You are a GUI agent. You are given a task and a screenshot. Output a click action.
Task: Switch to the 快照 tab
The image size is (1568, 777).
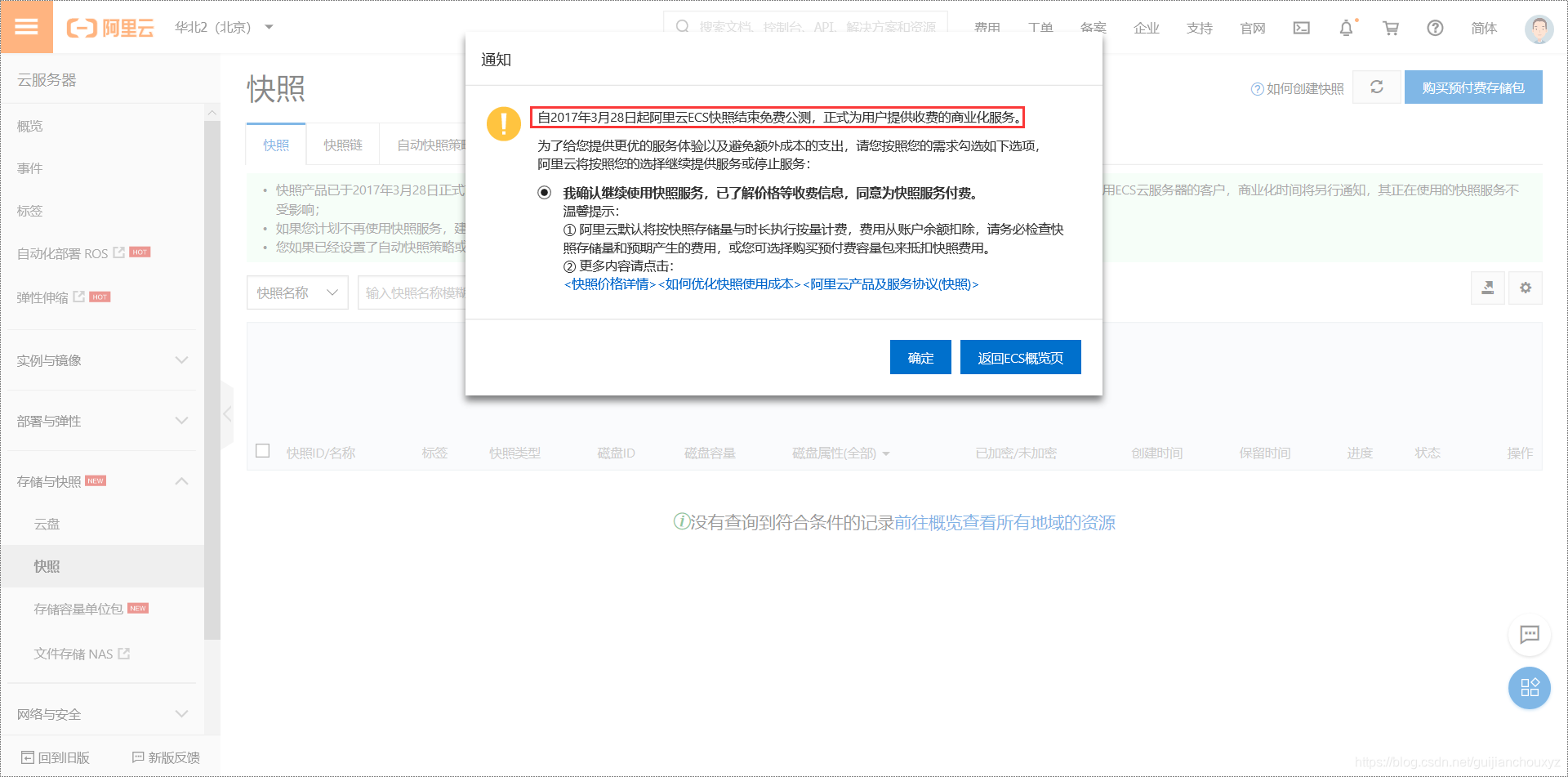(276, 145)
